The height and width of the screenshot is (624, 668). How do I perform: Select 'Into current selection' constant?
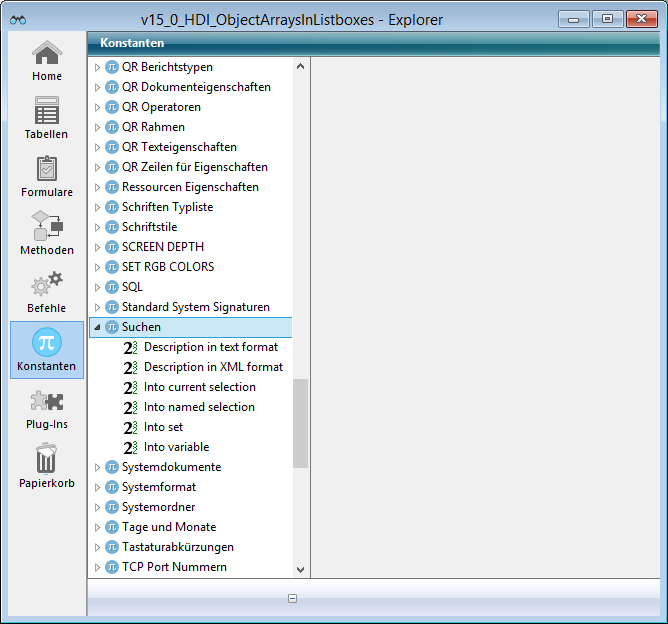coord(199,387)
